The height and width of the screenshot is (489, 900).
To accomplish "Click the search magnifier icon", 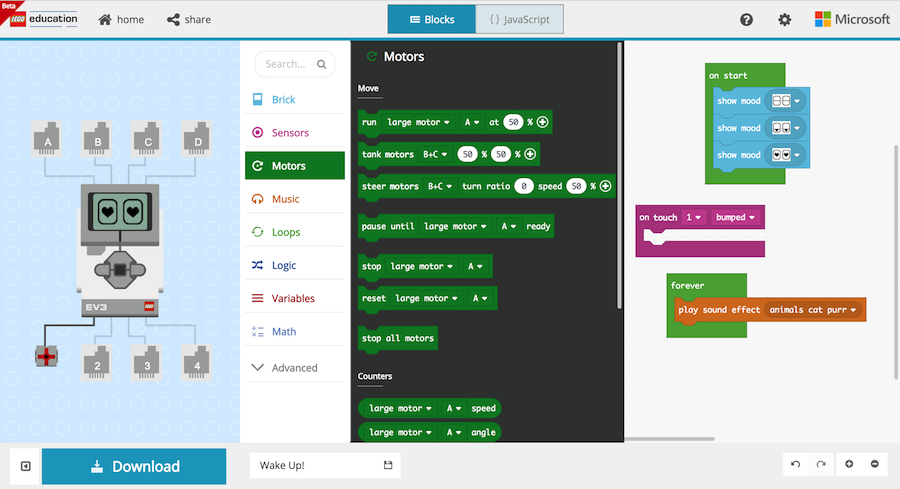I will [322, 64].
